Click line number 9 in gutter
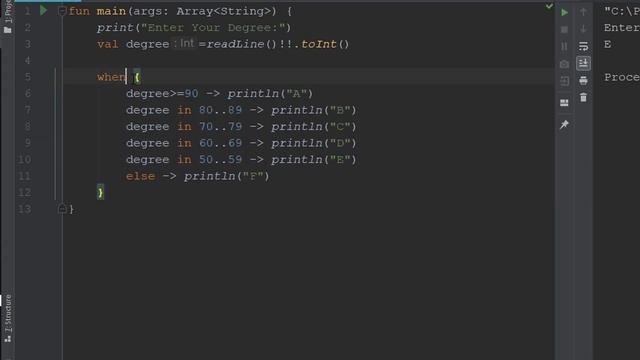 27,143
